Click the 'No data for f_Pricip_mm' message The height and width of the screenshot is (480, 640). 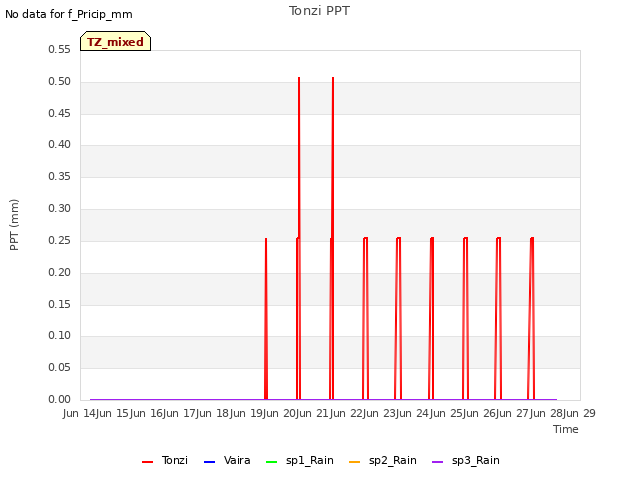tap(69, 14)
